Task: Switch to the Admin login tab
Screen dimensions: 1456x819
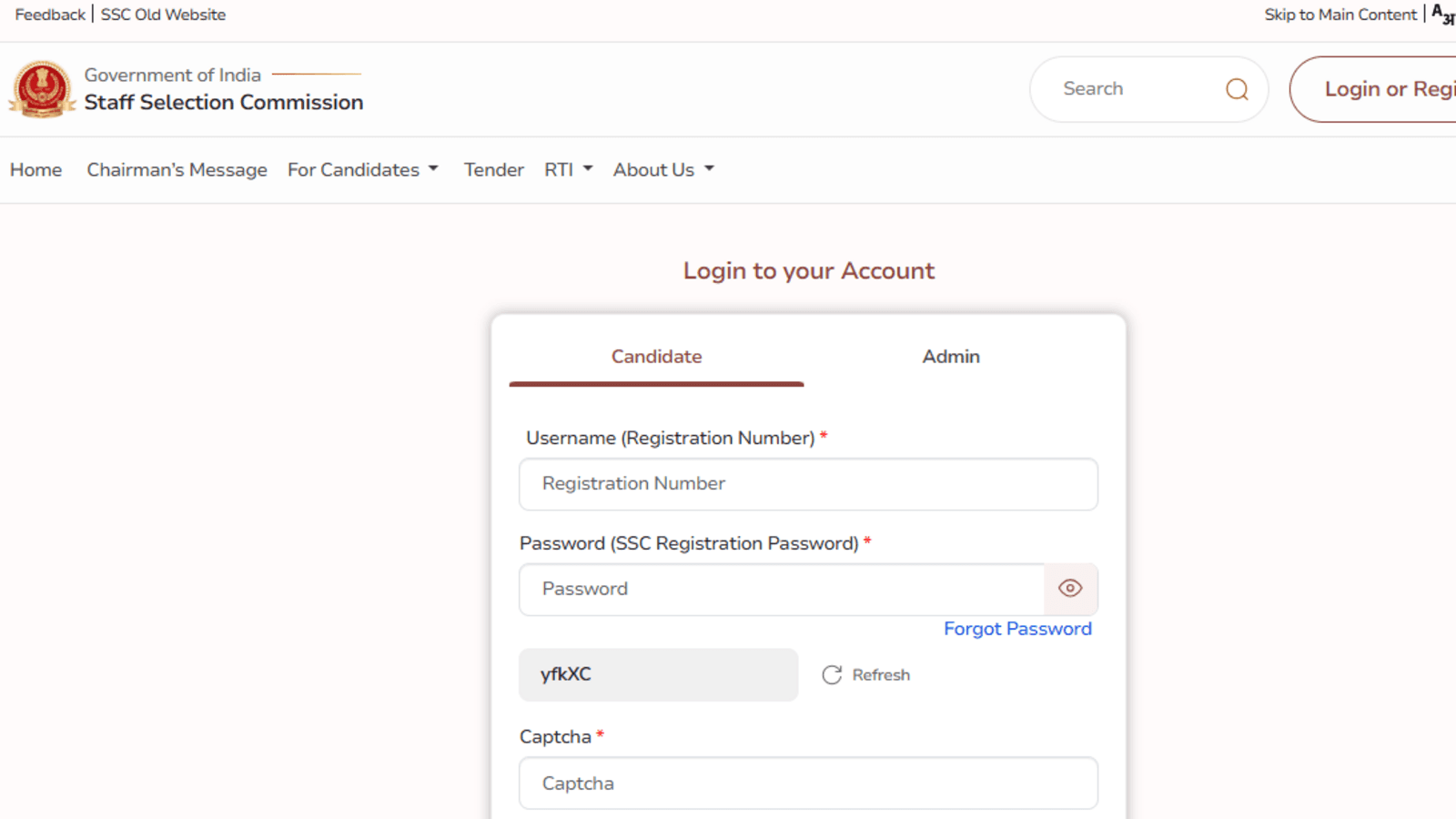Action: point(951,357)
